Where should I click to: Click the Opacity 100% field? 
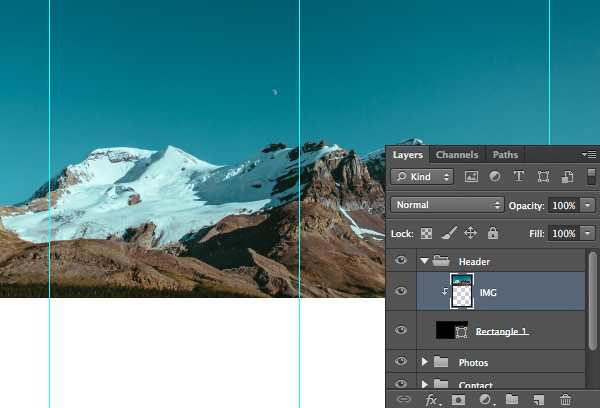tap(564, 206)
